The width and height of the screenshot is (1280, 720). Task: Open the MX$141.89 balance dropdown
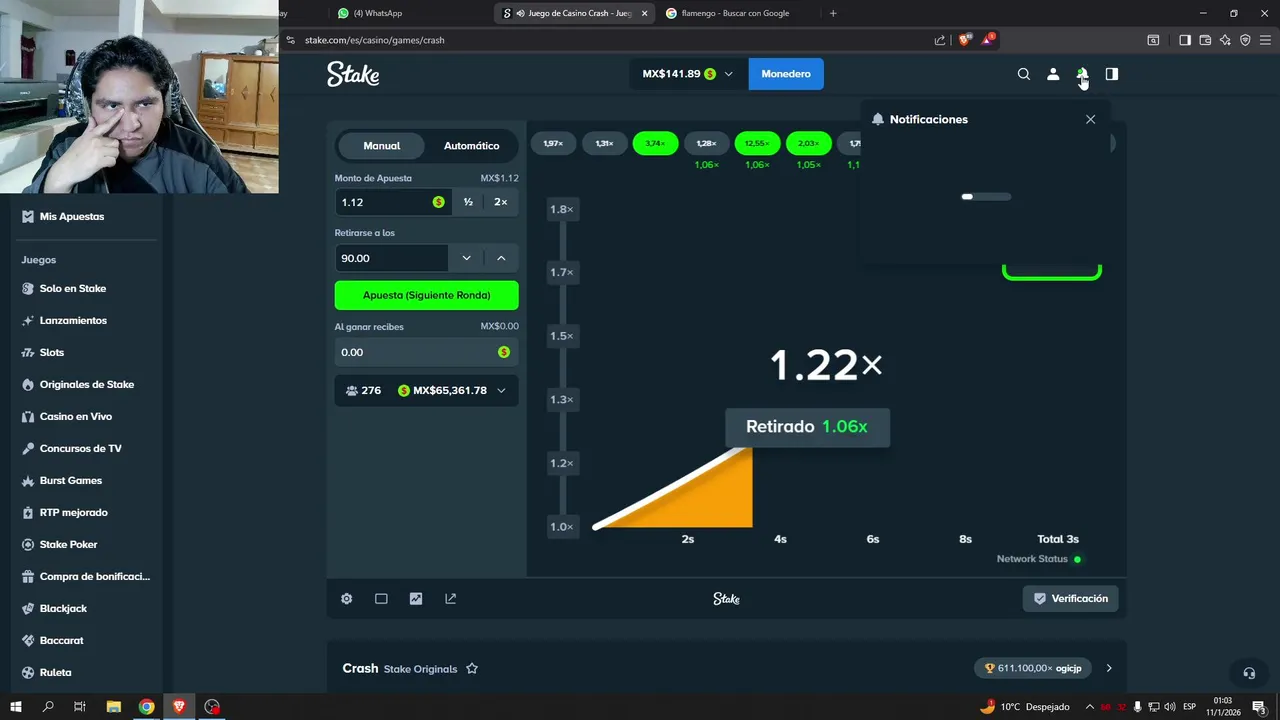pos(688,74)
